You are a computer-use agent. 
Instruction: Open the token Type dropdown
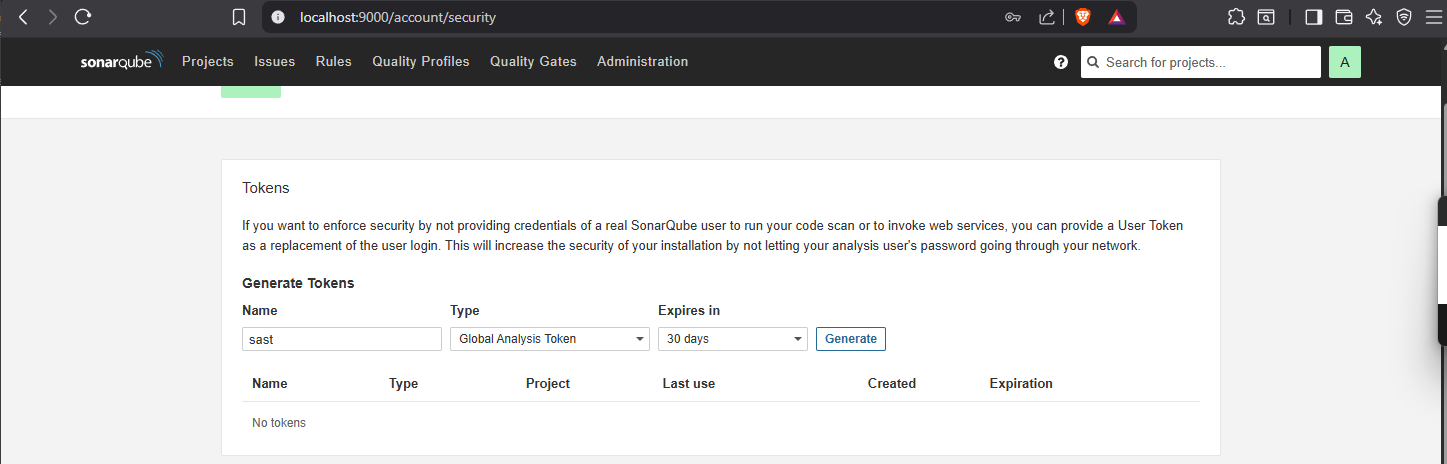coord(549,339)
